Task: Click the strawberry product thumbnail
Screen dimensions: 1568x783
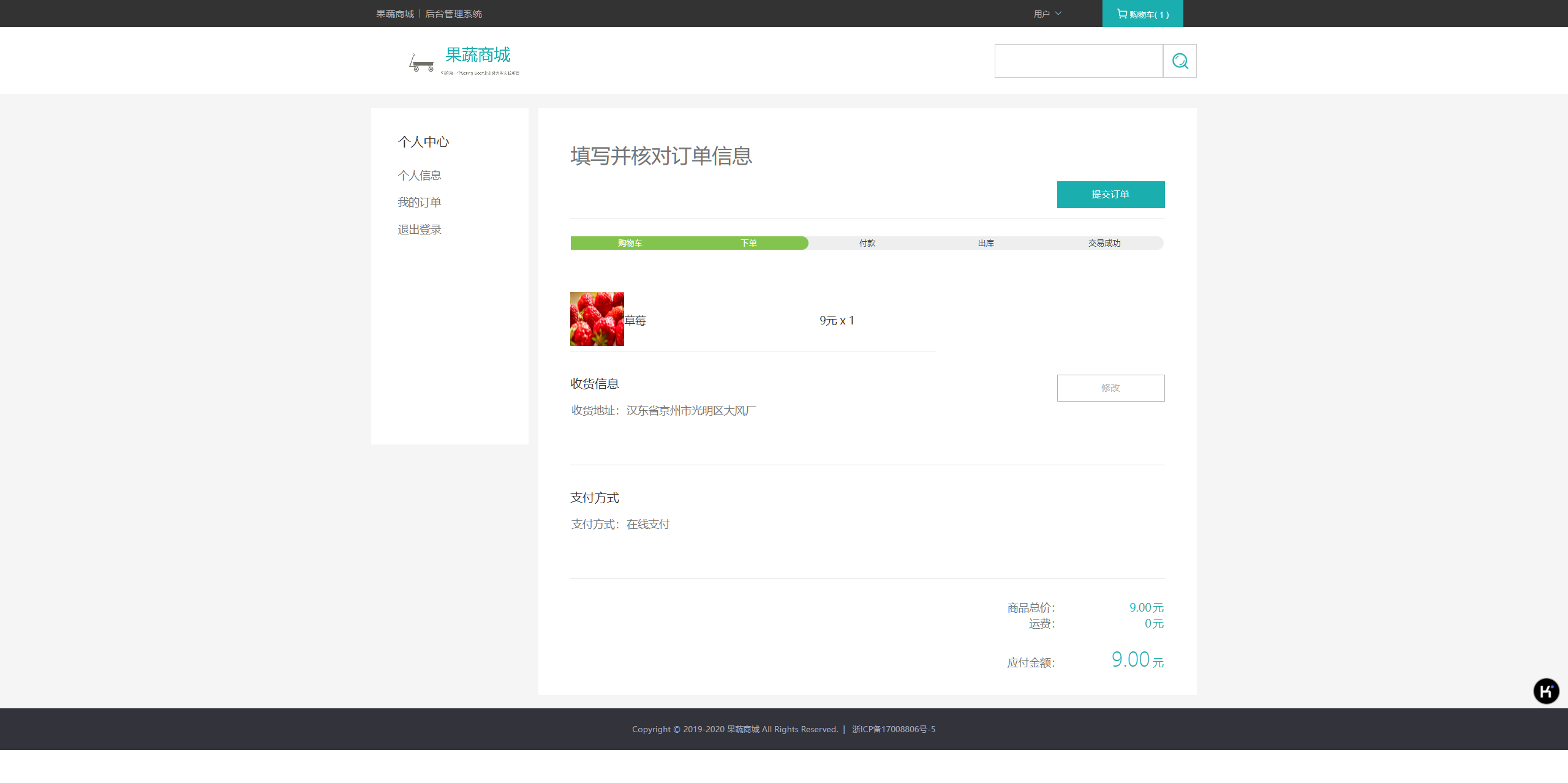Action: click(597, 319)
